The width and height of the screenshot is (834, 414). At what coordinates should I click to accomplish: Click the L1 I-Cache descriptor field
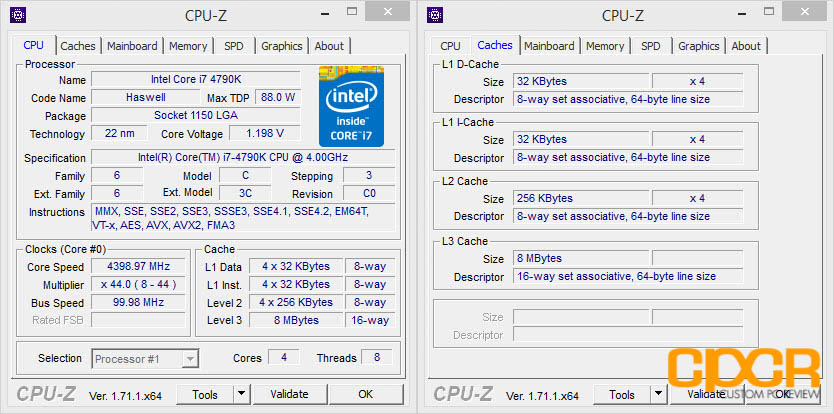628,158
